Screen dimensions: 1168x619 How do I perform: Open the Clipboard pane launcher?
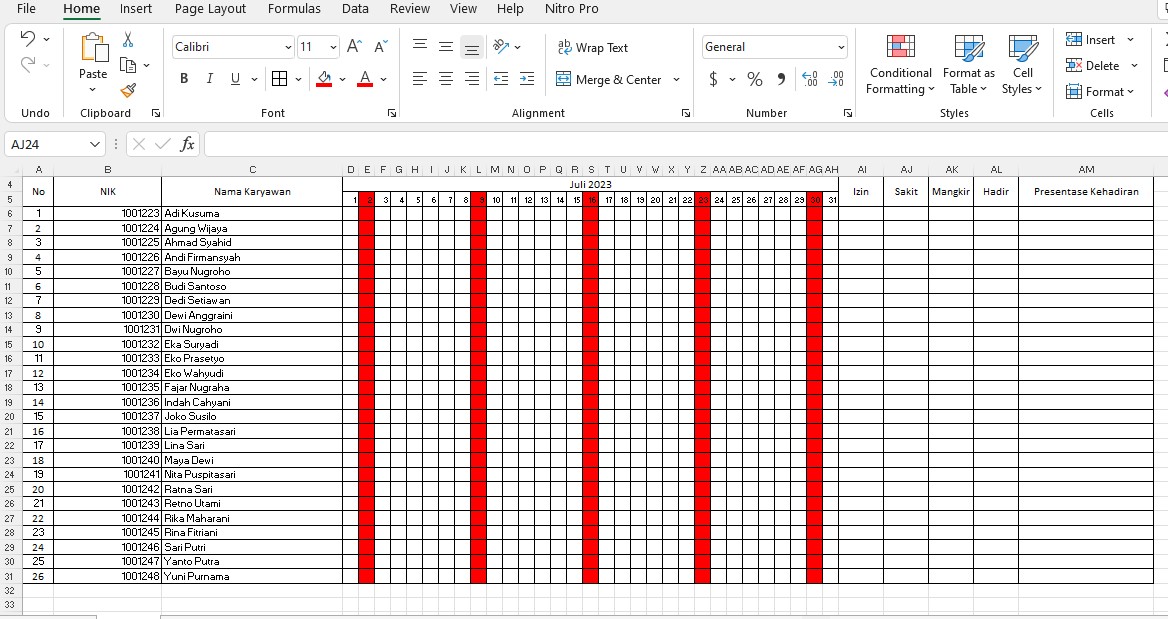coord(156,113)
